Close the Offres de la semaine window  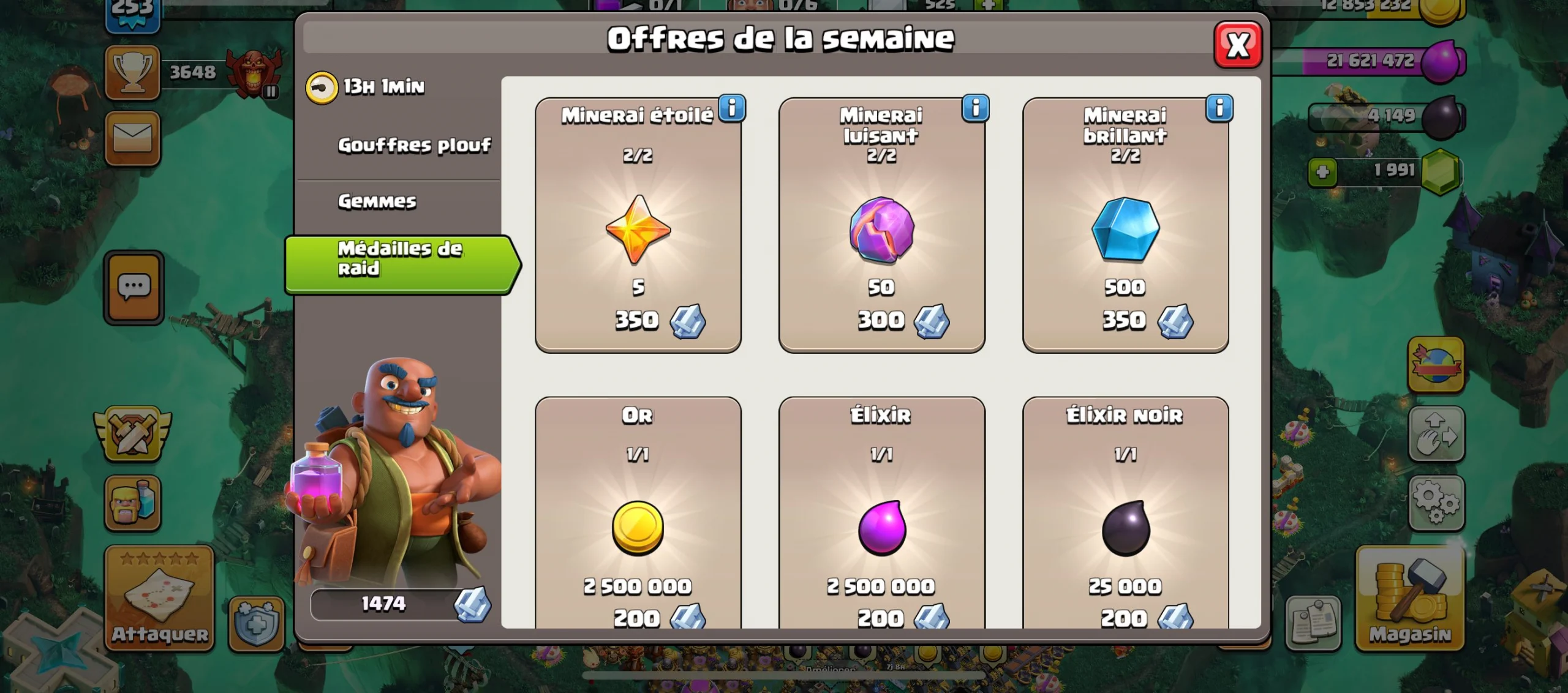(1238, 45)
